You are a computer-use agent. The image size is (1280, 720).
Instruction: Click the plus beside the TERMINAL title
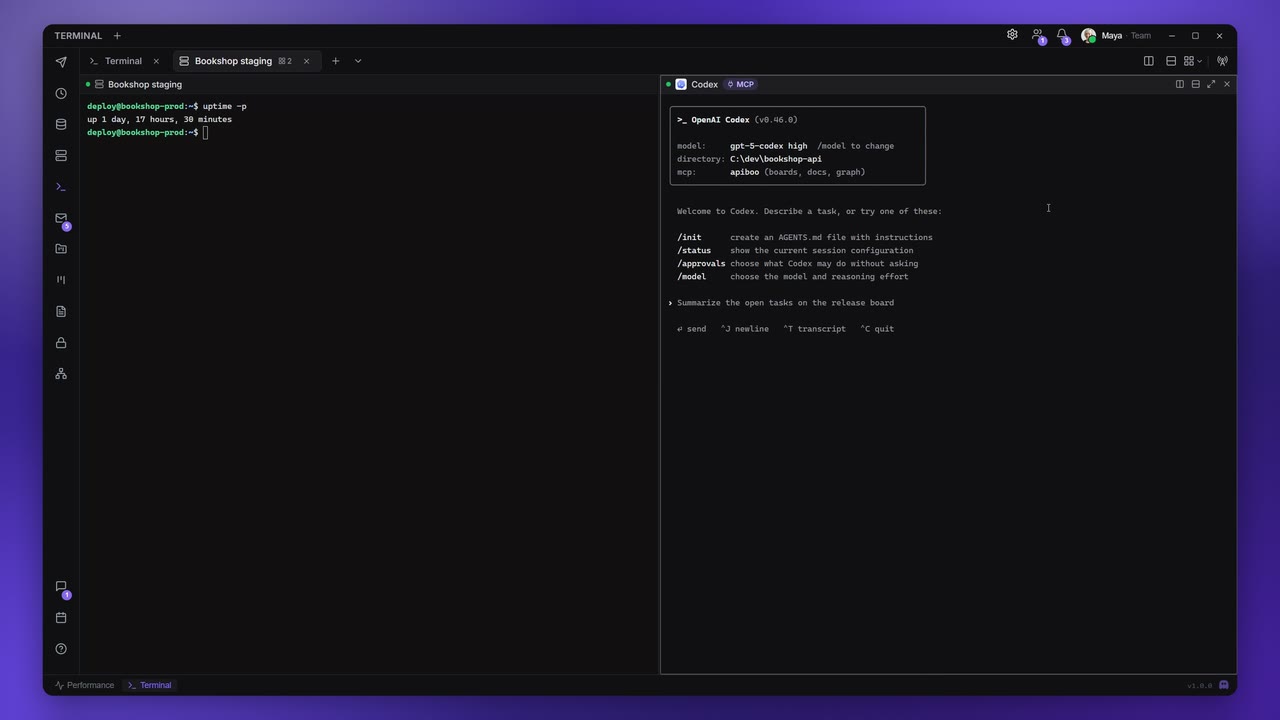click(117, 36)
